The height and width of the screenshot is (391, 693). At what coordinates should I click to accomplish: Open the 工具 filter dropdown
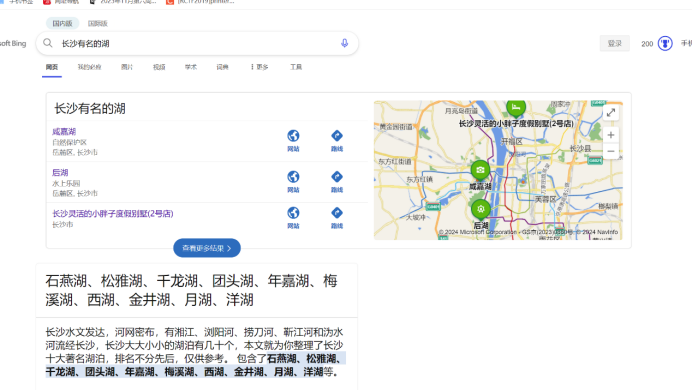point(296,67)
